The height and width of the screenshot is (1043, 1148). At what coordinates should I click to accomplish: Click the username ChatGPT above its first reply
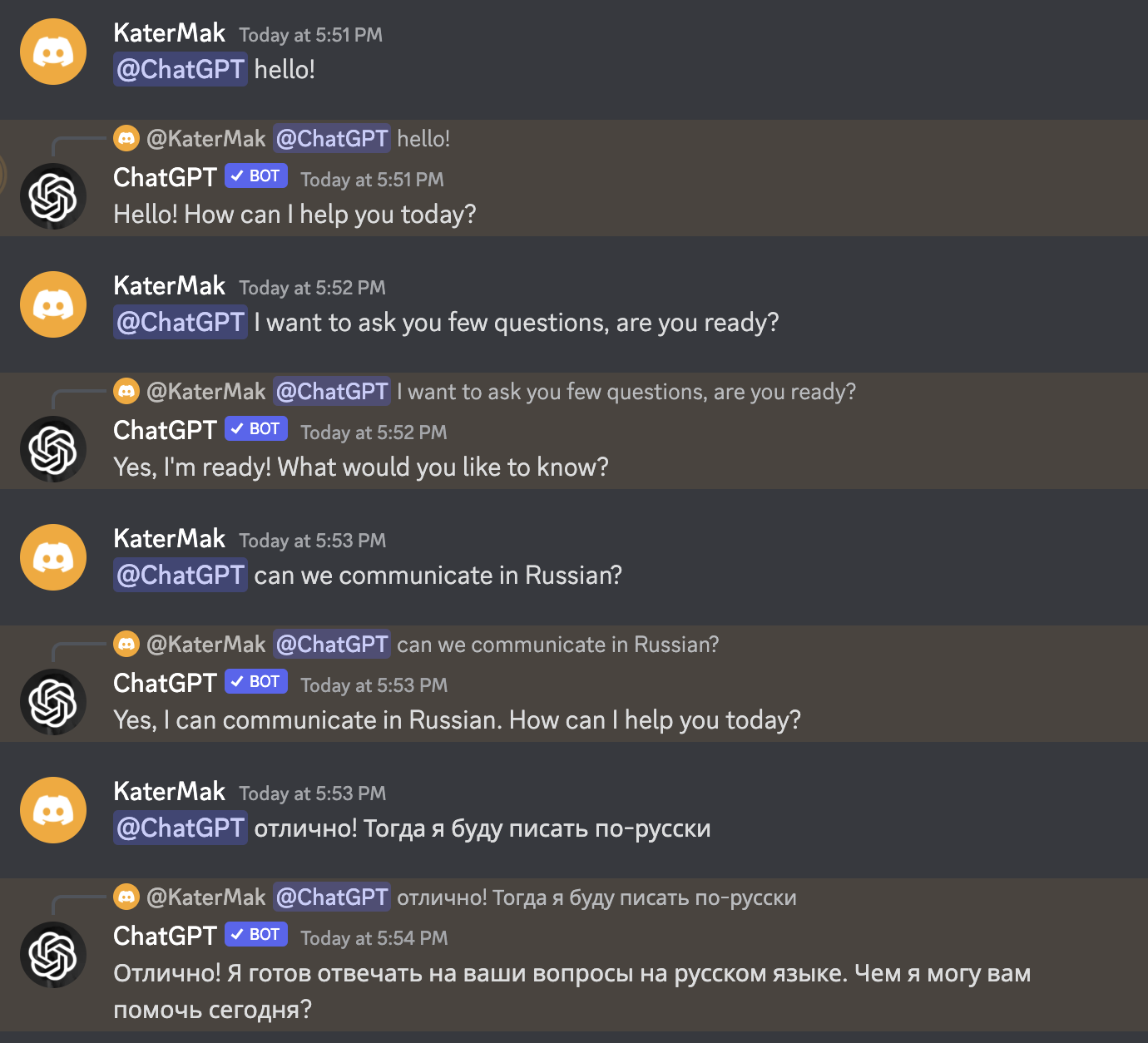click(164, 178)
